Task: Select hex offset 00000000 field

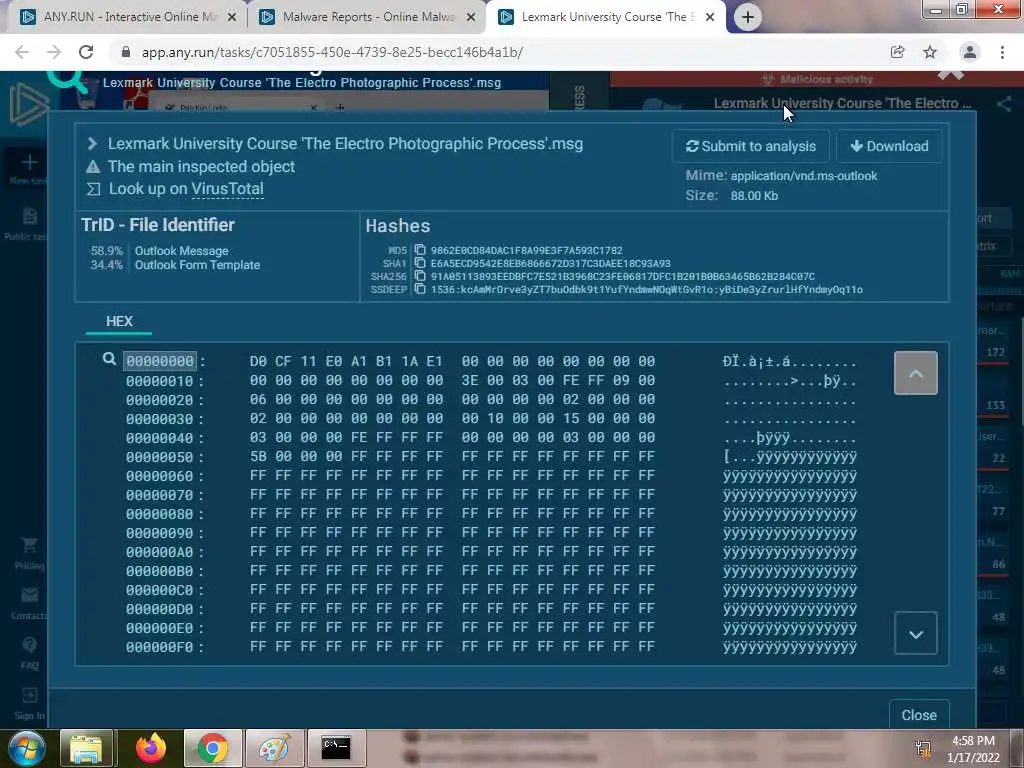Action: 160,361
